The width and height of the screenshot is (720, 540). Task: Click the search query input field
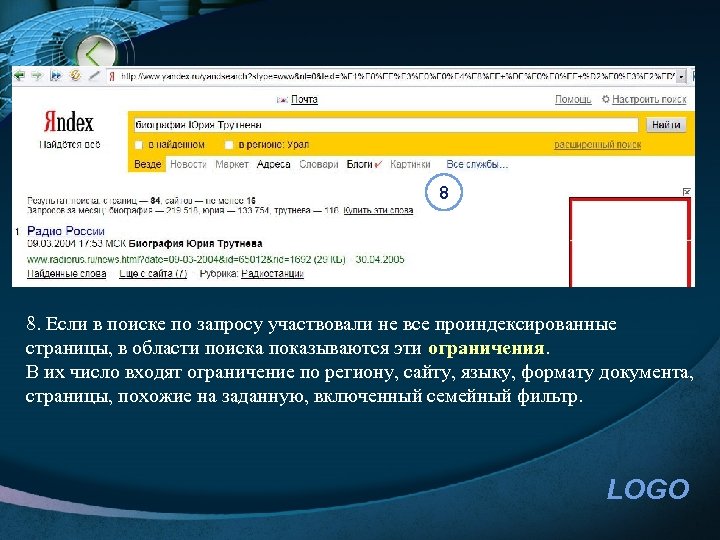click(x=386, y=125)
